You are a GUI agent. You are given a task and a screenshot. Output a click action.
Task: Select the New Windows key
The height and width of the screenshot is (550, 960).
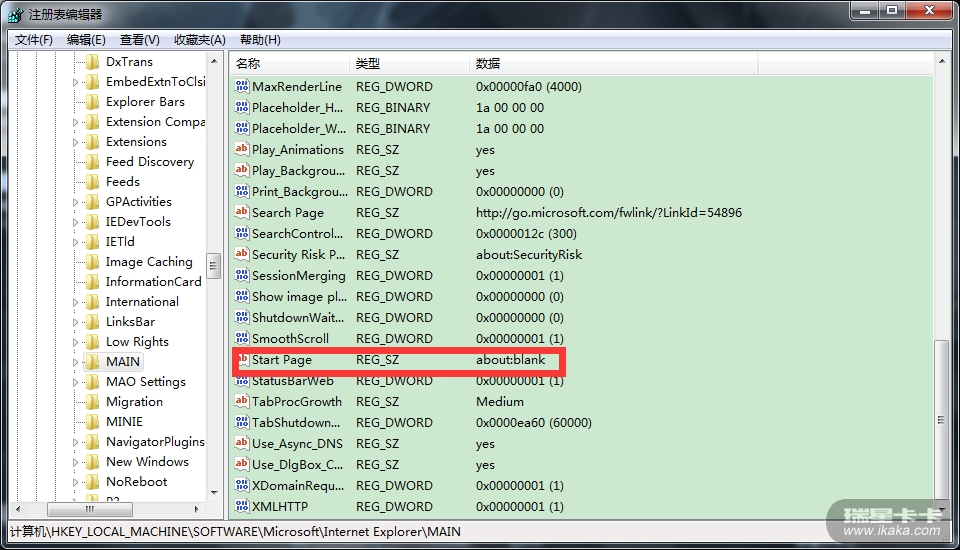tap(148, 462)
